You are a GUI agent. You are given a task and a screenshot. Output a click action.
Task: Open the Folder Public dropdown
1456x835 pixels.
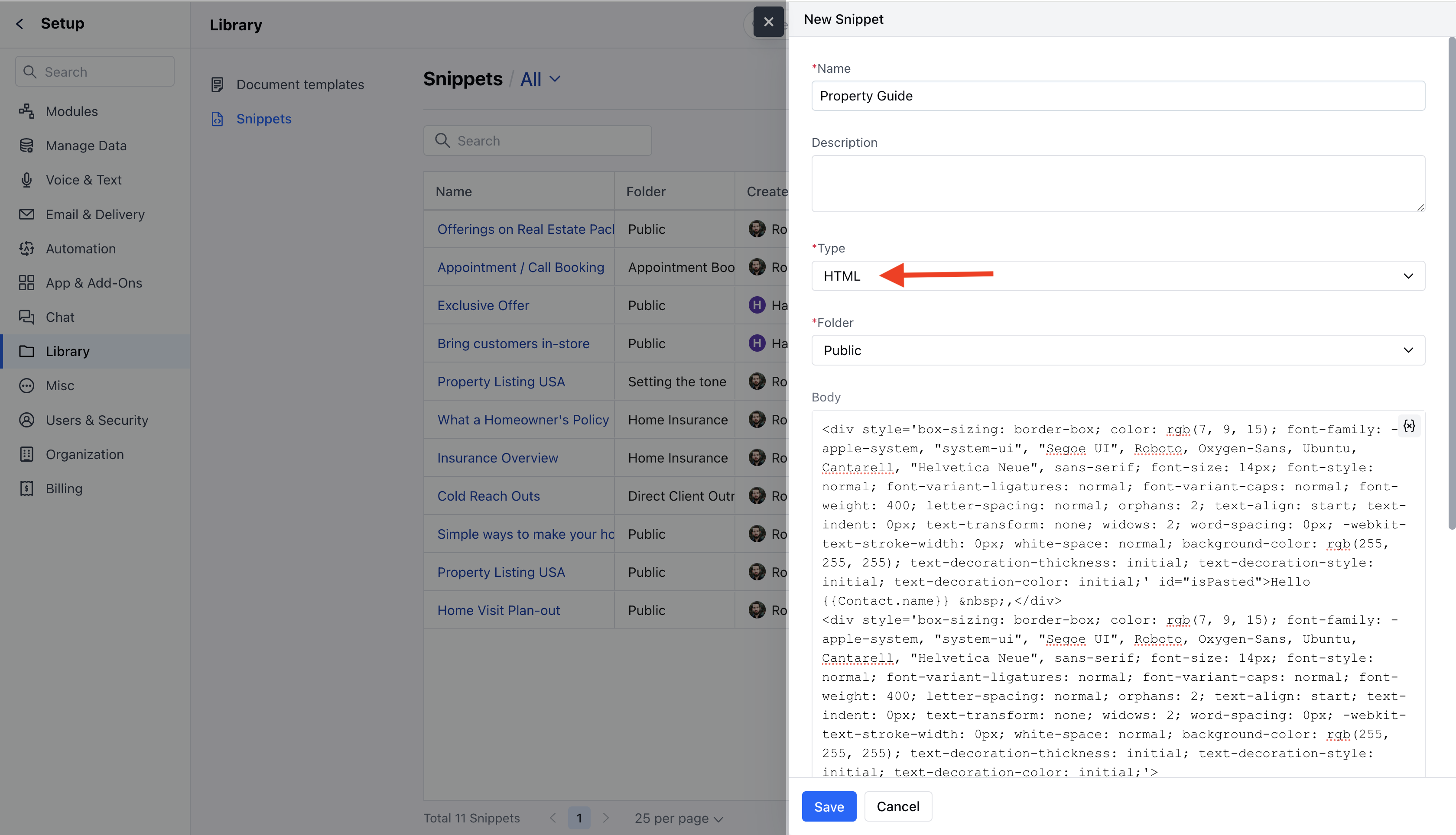coord(1118,350)
